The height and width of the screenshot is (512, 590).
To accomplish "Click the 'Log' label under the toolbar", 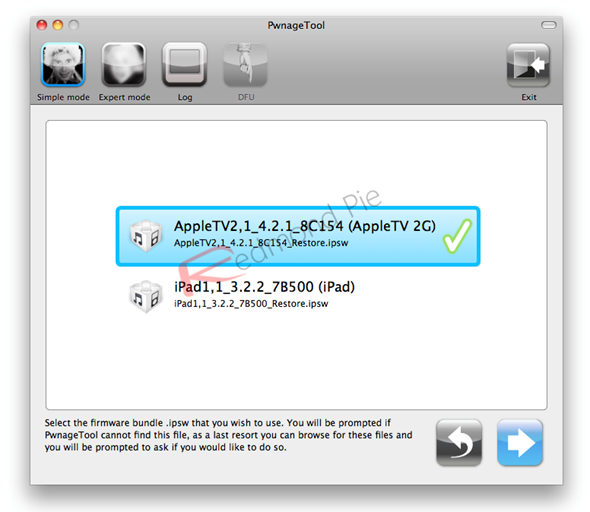I will [x=185, y=97].
